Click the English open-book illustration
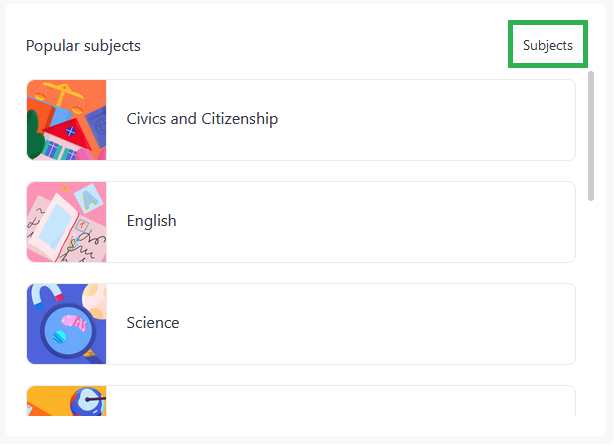614x447 pixels. tap(67, 222)
